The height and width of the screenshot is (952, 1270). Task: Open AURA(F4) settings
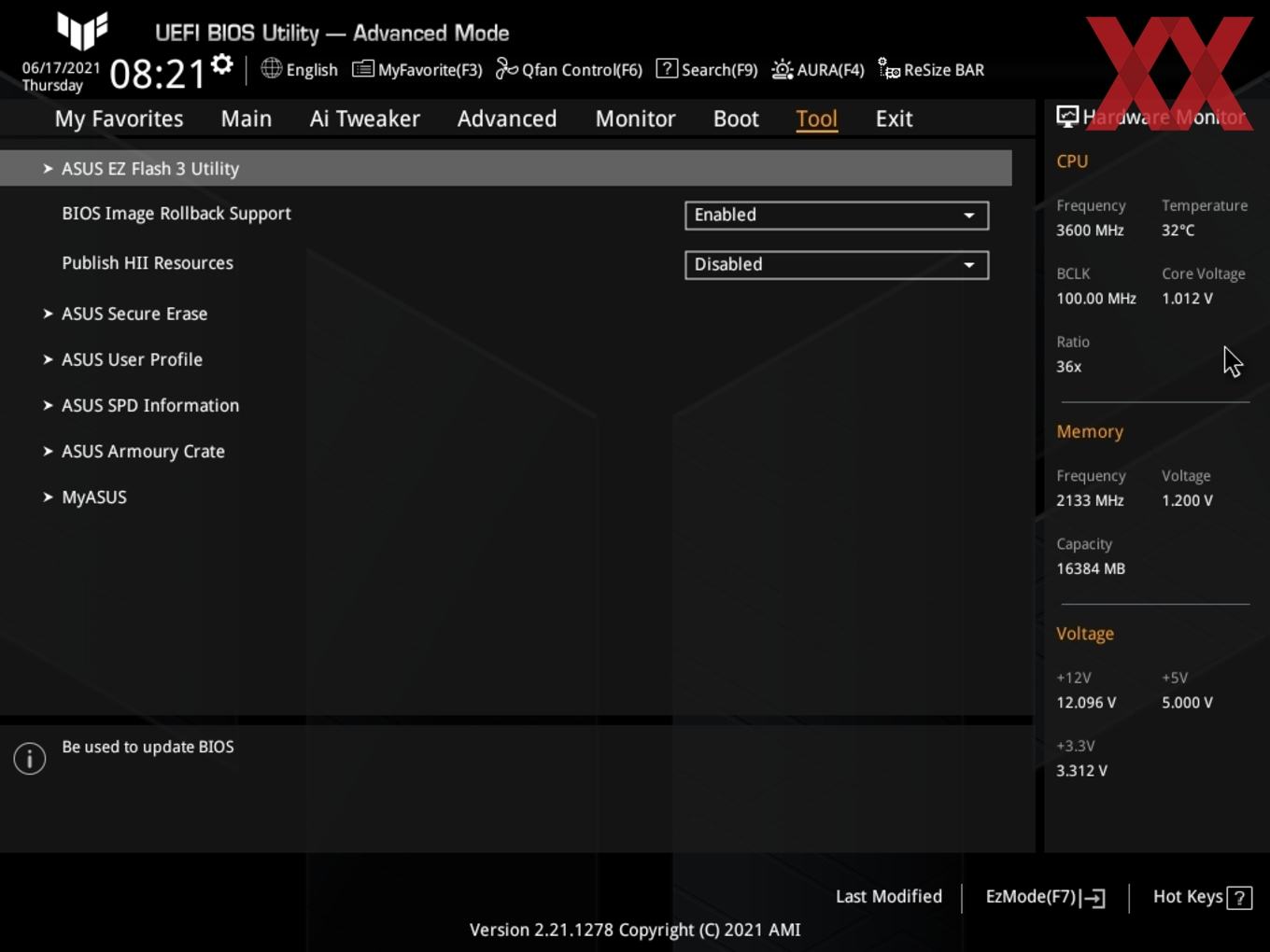[818, 69]
